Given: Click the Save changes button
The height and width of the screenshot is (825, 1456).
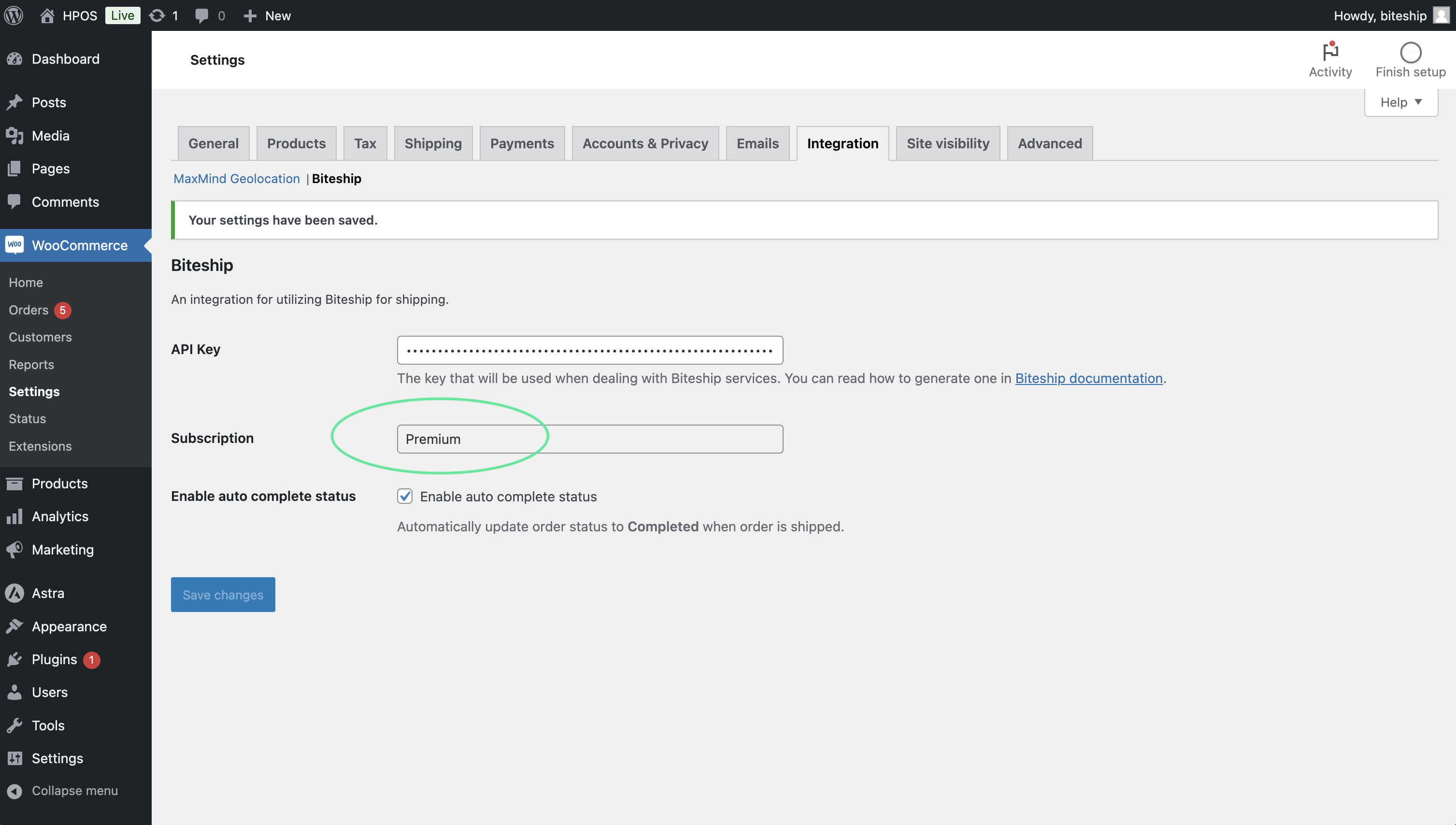Looking at the screenshot, I should 223,595.
